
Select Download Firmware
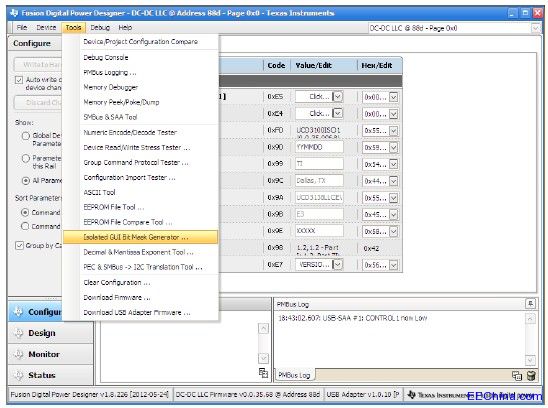point(140,298)
